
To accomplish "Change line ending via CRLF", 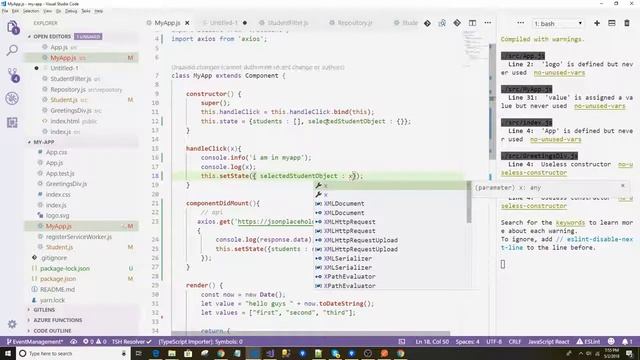I will coord(515,342).
